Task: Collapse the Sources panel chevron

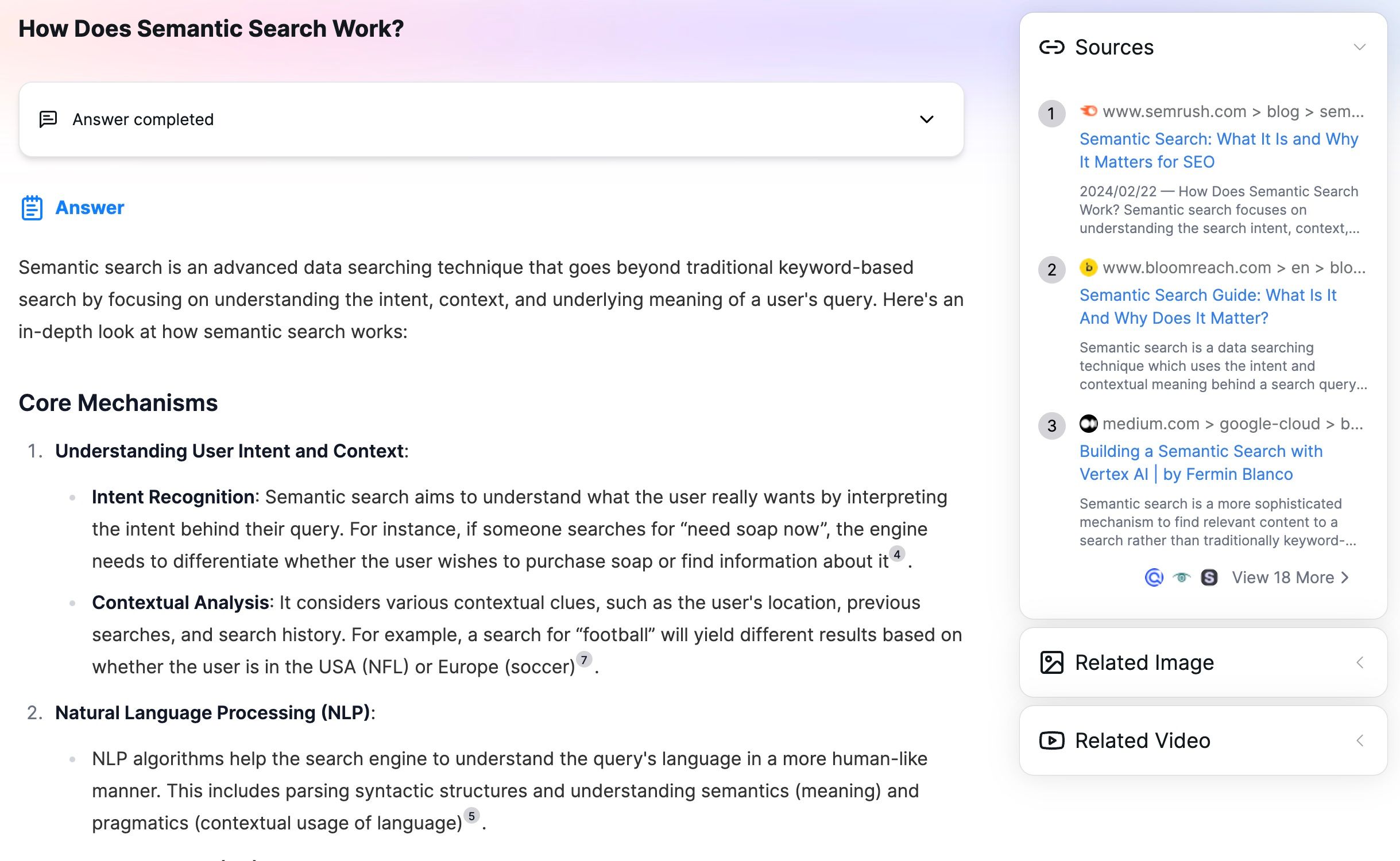Action: [x=1359, y=47]
